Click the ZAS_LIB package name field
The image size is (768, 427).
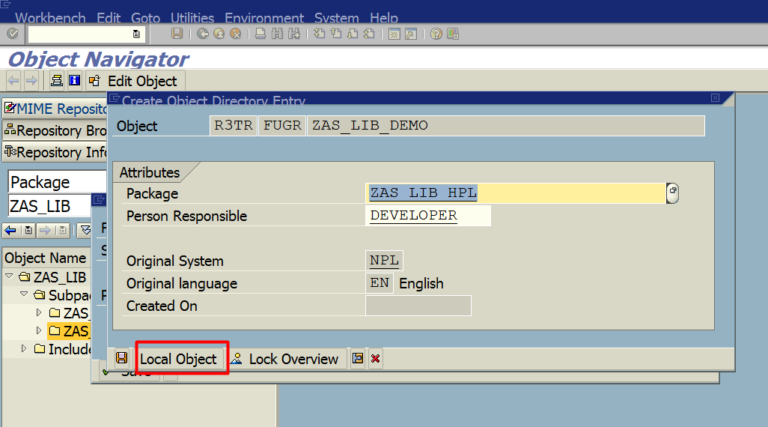coord(49,206)
